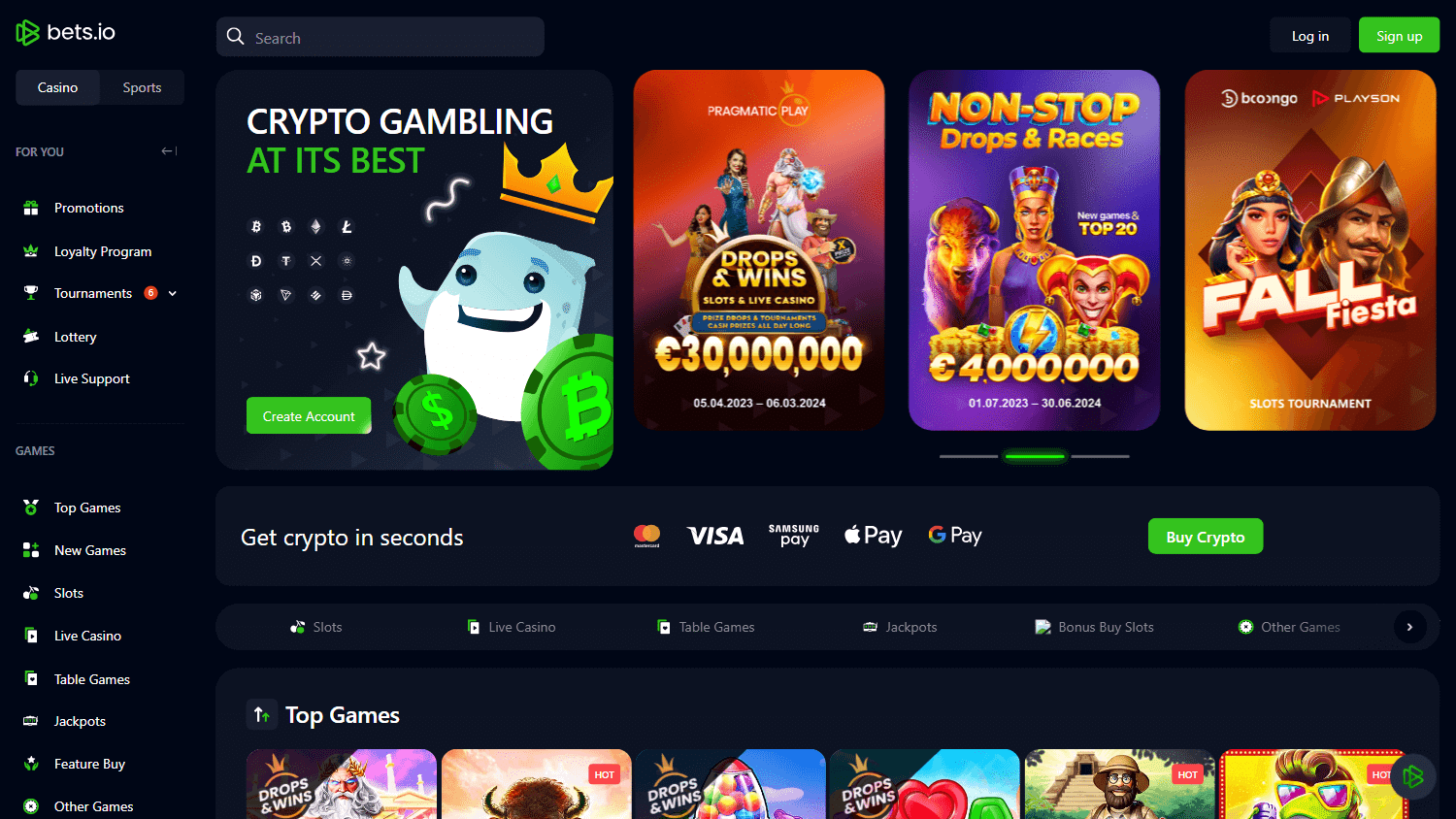Click the Live Support headset icon
Screen dimensions: 1456x819
coord(31,378)
